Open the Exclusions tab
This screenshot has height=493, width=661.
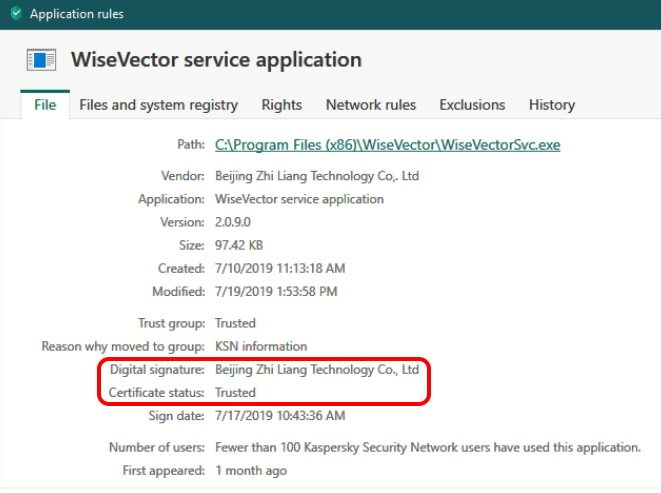coord(472,105)
